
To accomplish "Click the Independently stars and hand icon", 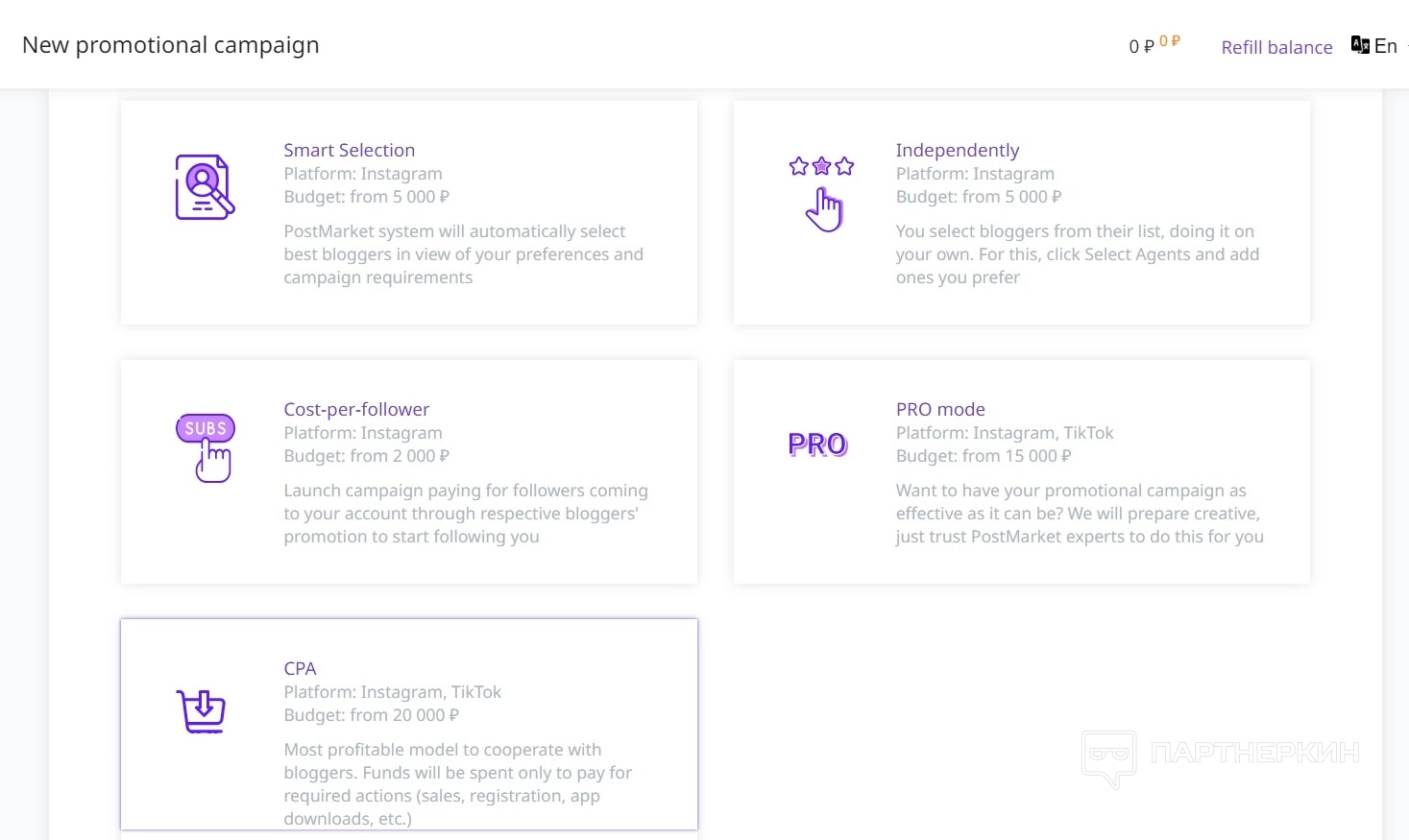I will pyautogui.click(x=822, y=192).
